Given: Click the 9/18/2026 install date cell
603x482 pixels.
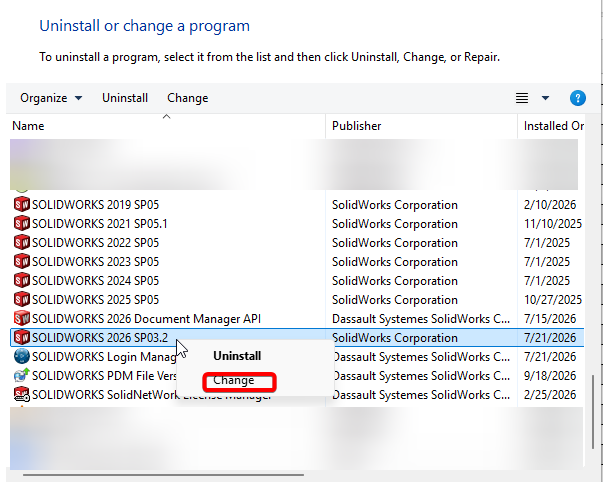Looking at the screenshot, I should [550, 376].
